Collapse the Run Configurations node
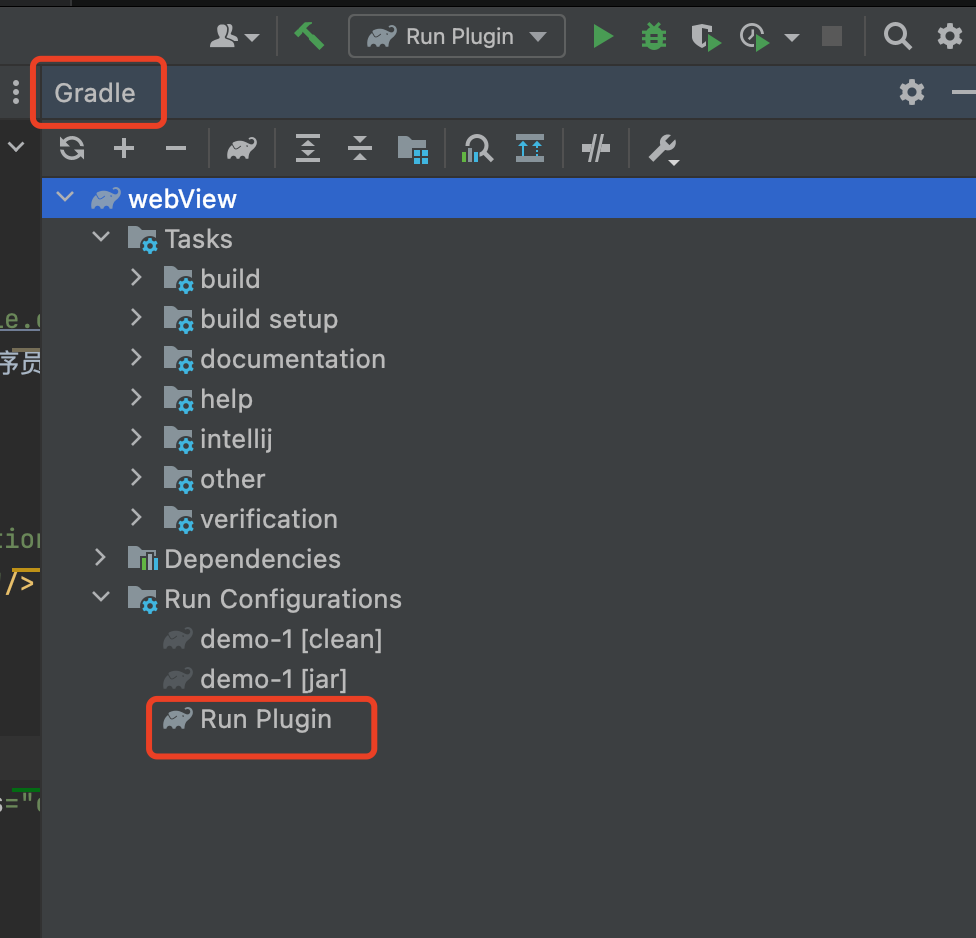This screenshot has width=976, height=938. 100,598
